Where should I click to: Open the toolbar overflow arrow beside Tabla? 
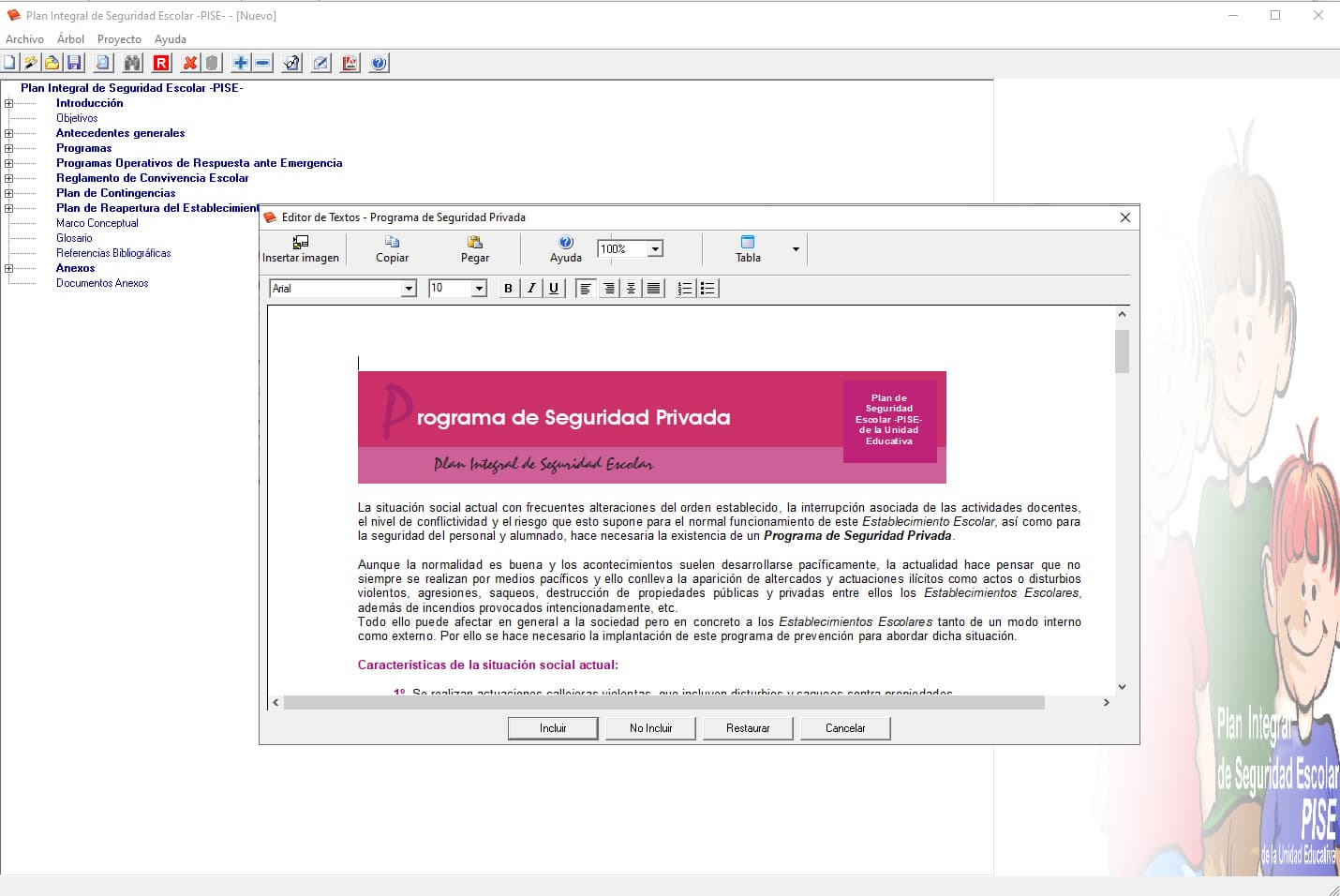[x=796, y=249]
